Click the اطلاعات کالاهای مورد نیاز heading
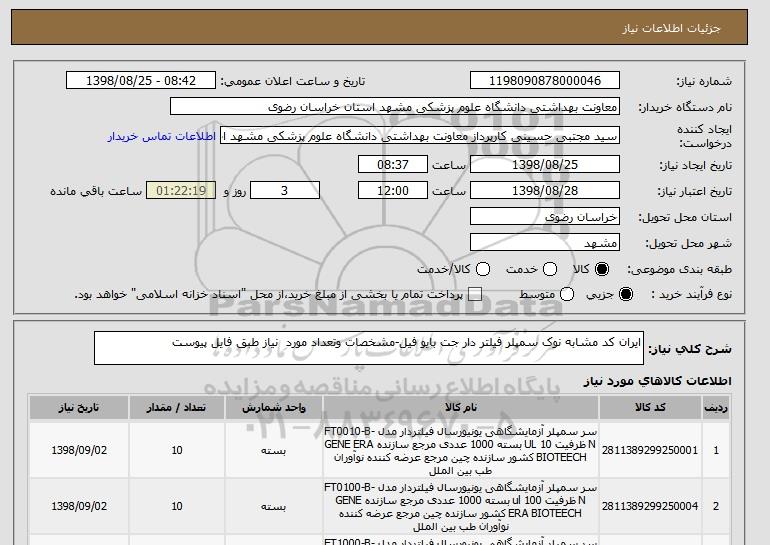770x545 pixels. click(658, 381)
